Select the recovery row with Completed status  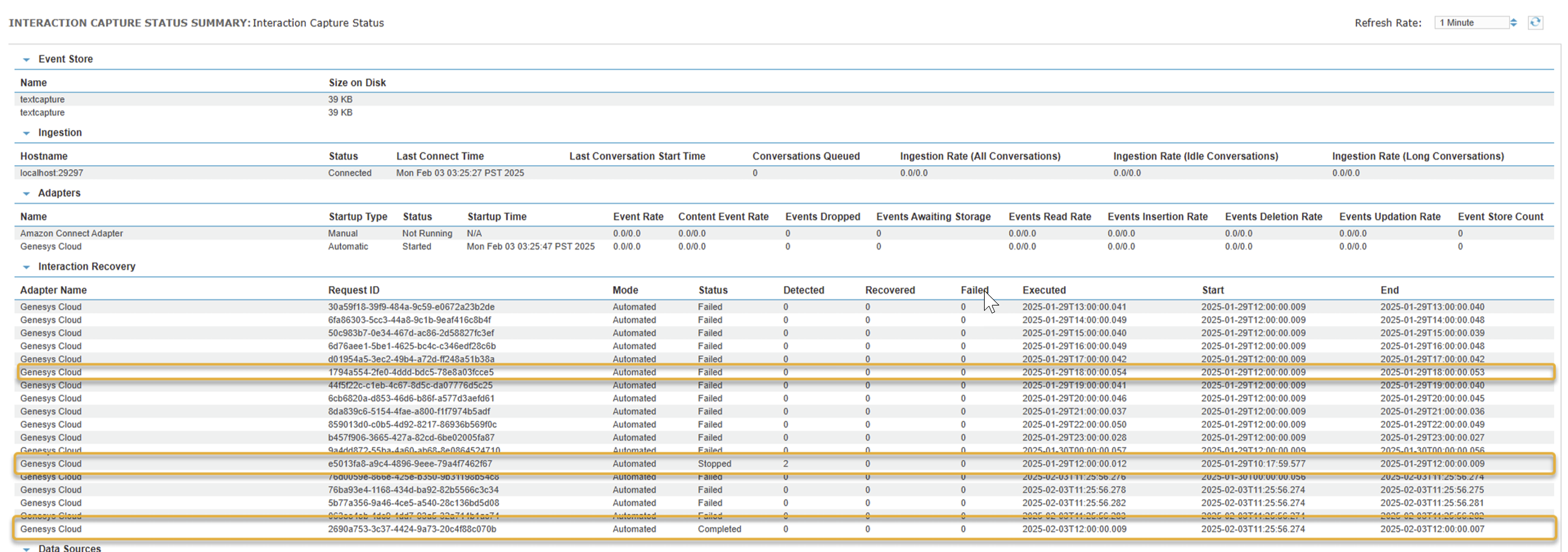coord(719,529)
